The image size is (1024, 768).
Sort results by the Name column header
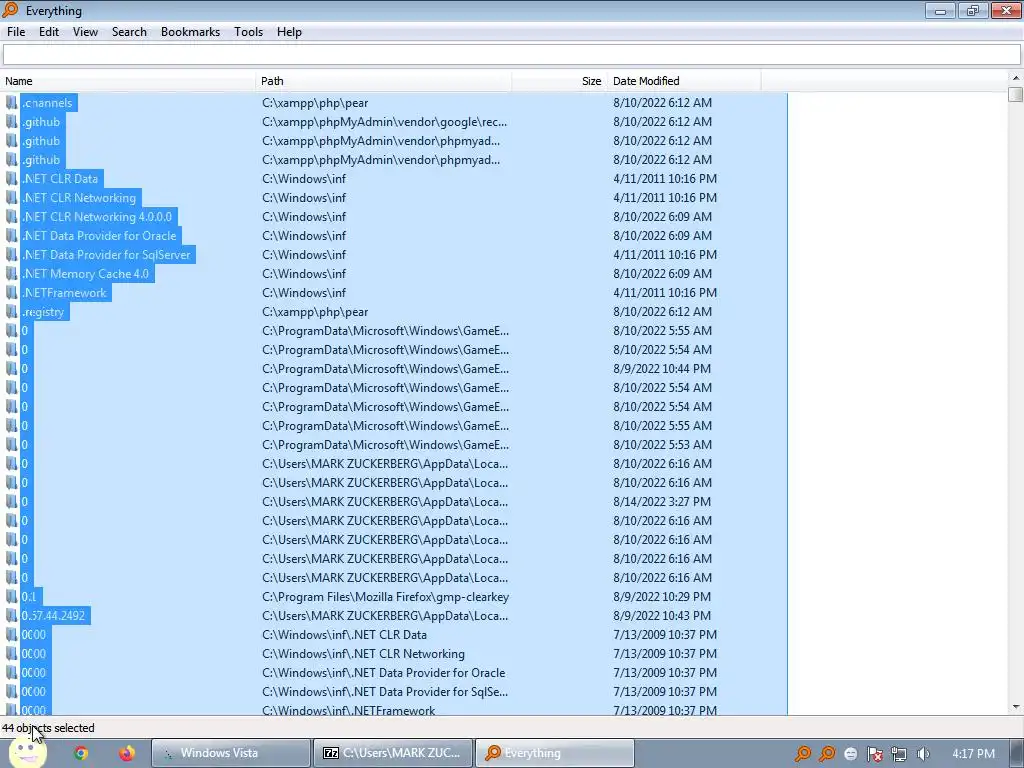point(128,81)
